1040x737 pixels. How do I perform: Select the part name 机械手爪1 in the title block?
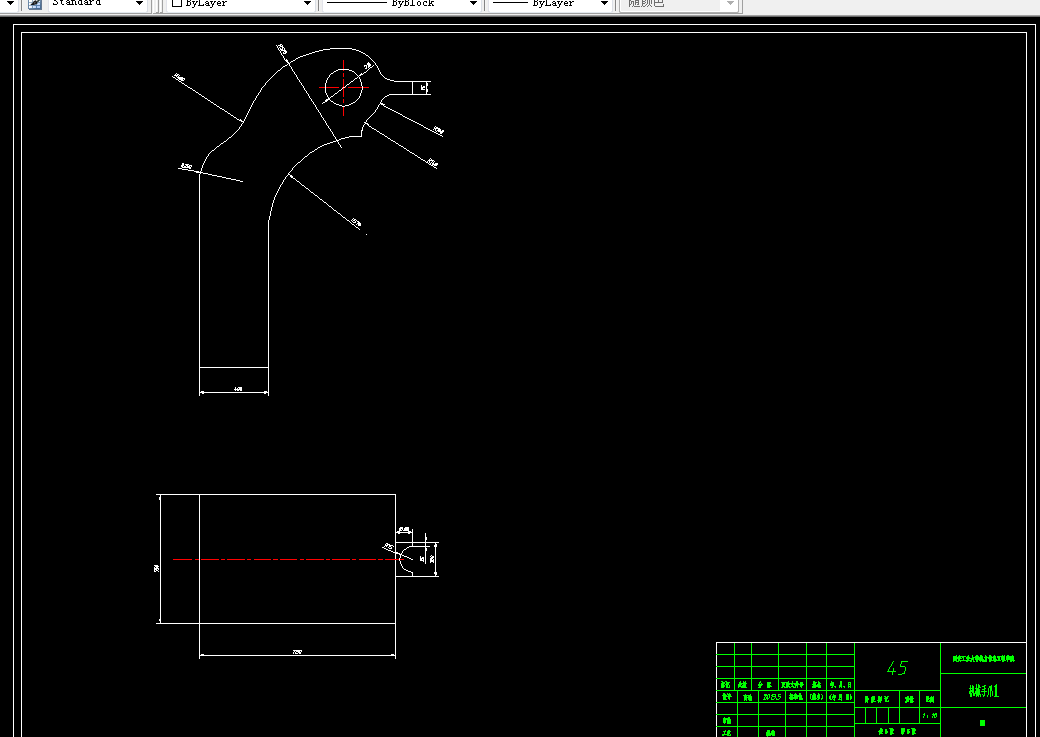984,691
